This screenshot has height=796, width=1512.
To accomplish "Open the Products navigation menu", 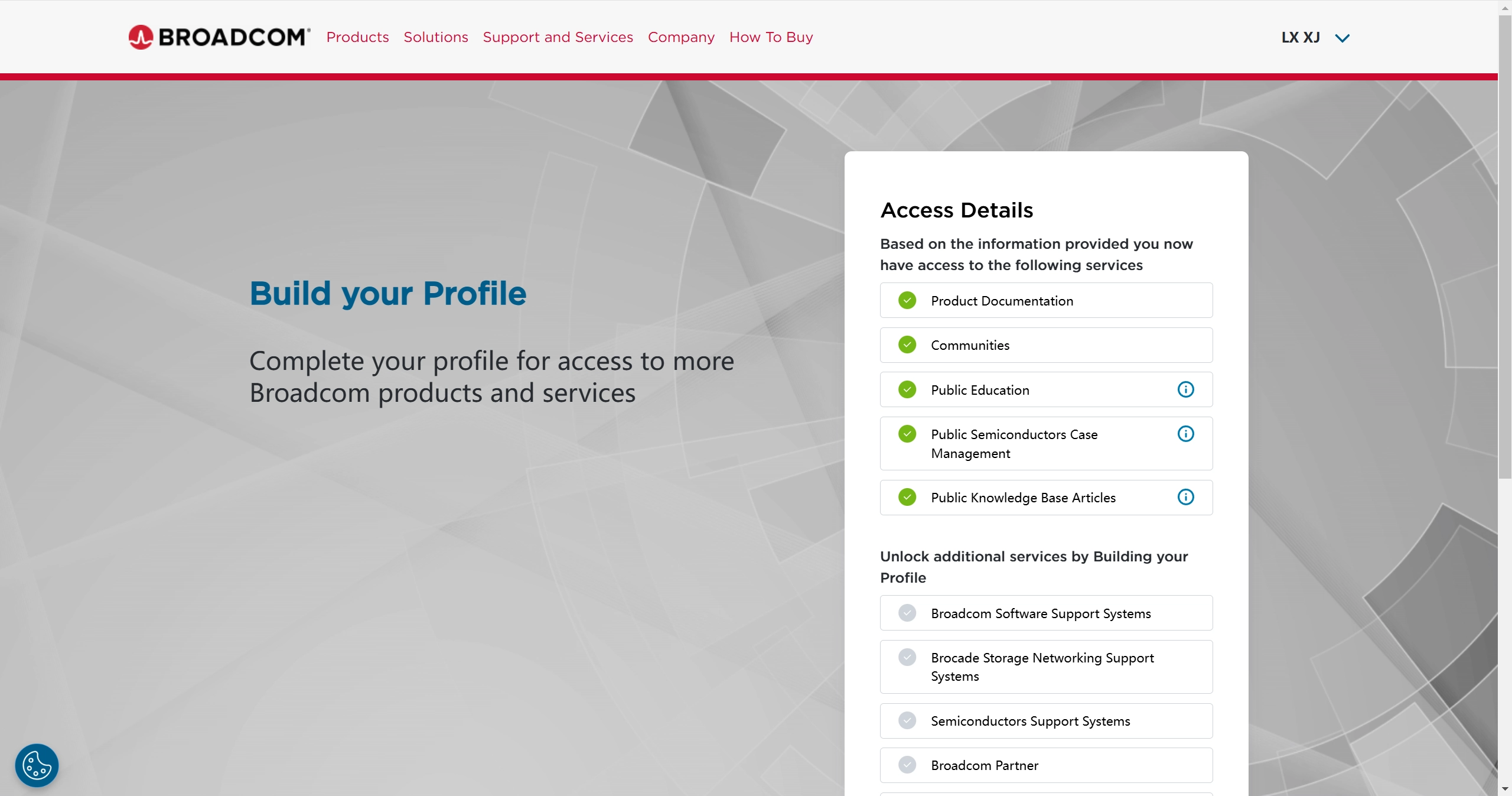I will pyautogui.click(x=357, y=37).
